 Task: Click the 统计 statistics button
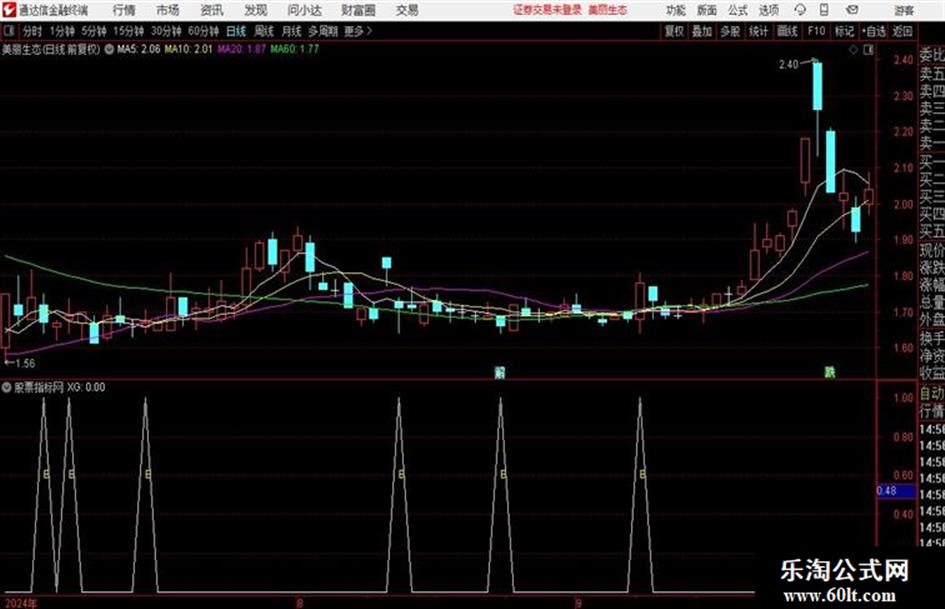(x=758, y=31)
